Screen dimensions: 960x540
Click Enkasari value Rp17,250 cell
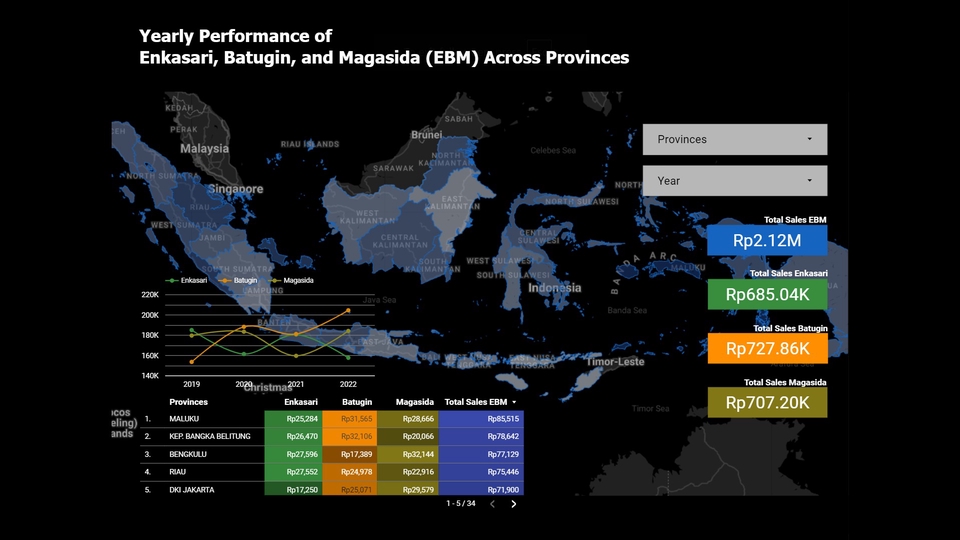point(293,489)
